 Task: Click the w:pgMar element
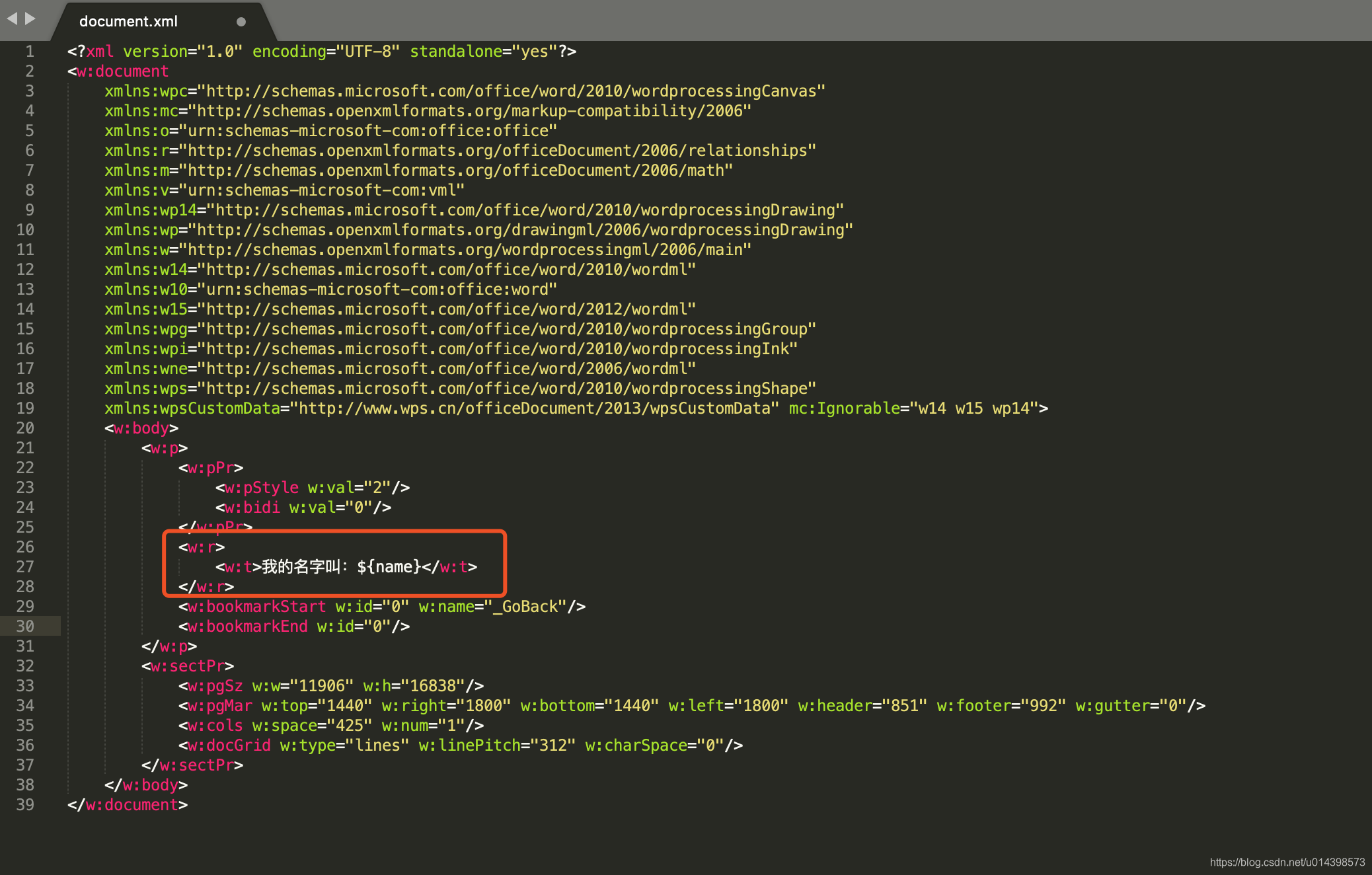(692, 706)
